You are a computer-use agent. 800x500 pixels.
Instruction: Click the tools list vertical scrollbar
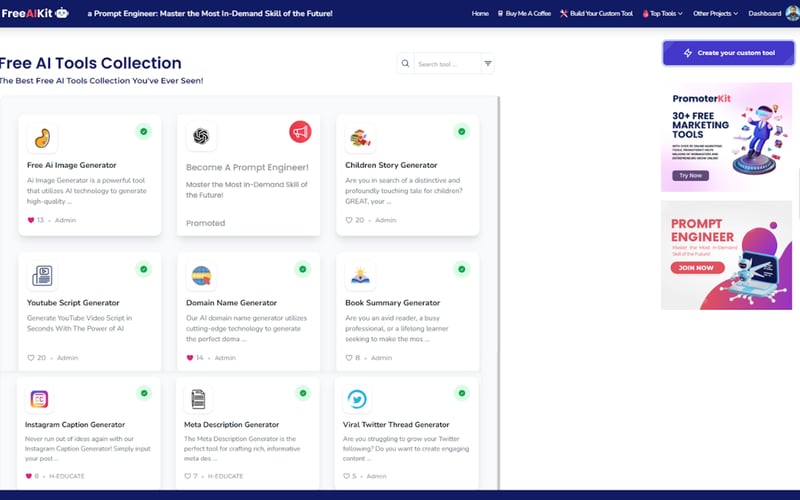[498, 293]
